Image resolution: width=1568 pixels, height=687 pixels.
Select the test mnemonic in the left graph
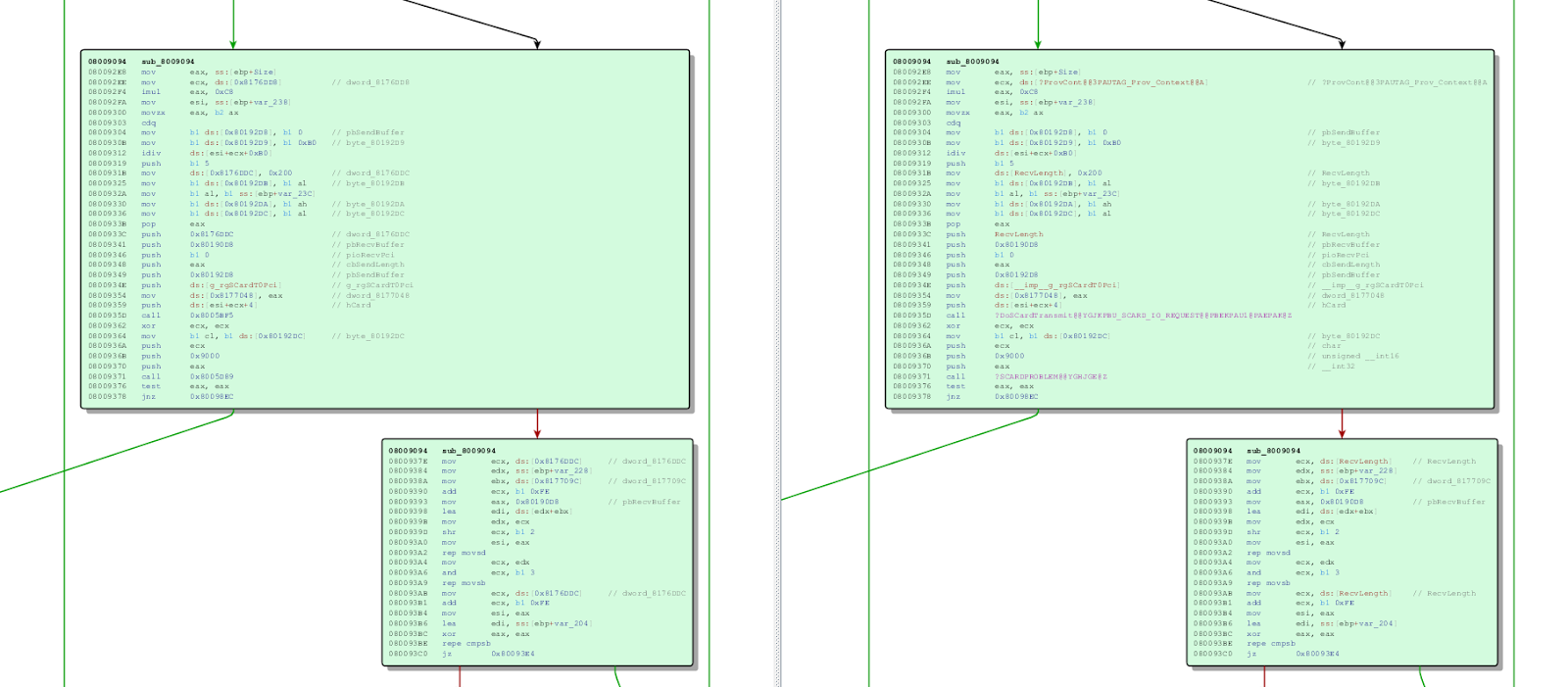pyautogui.click(x=150, y=386)
